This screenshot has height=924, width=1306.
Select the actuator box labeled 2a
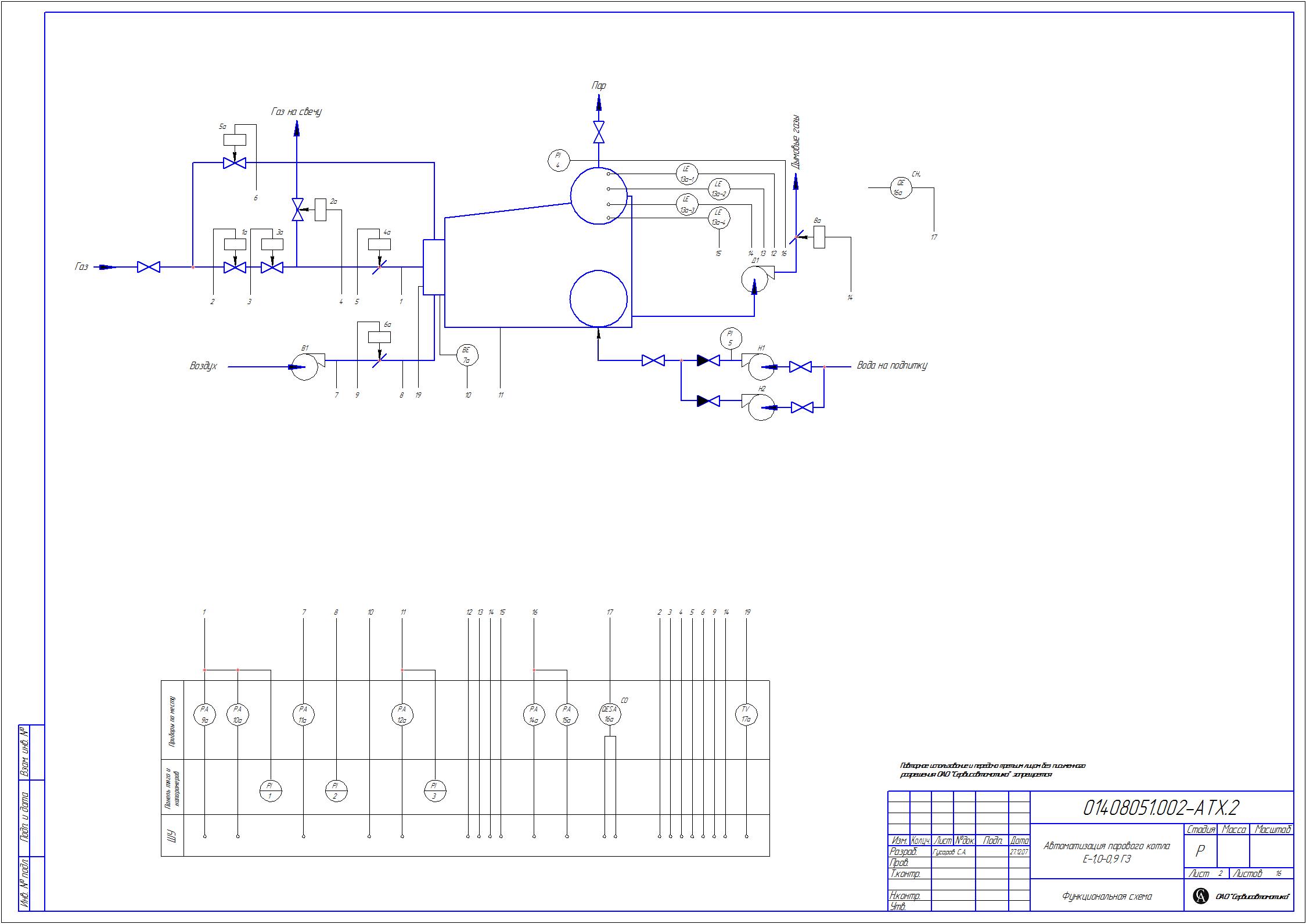tap(321, 210)
